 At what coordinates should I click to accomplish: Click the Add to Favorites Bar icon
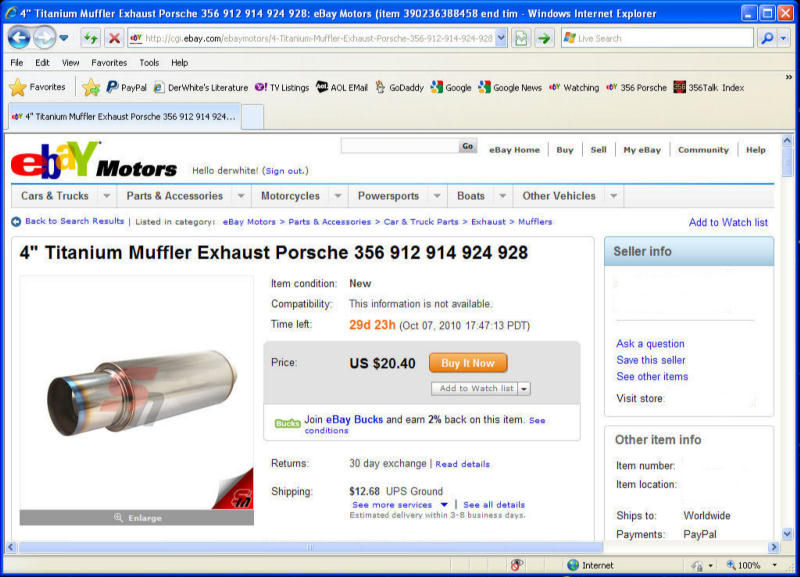pyautogui.click(x=91, y=87)
